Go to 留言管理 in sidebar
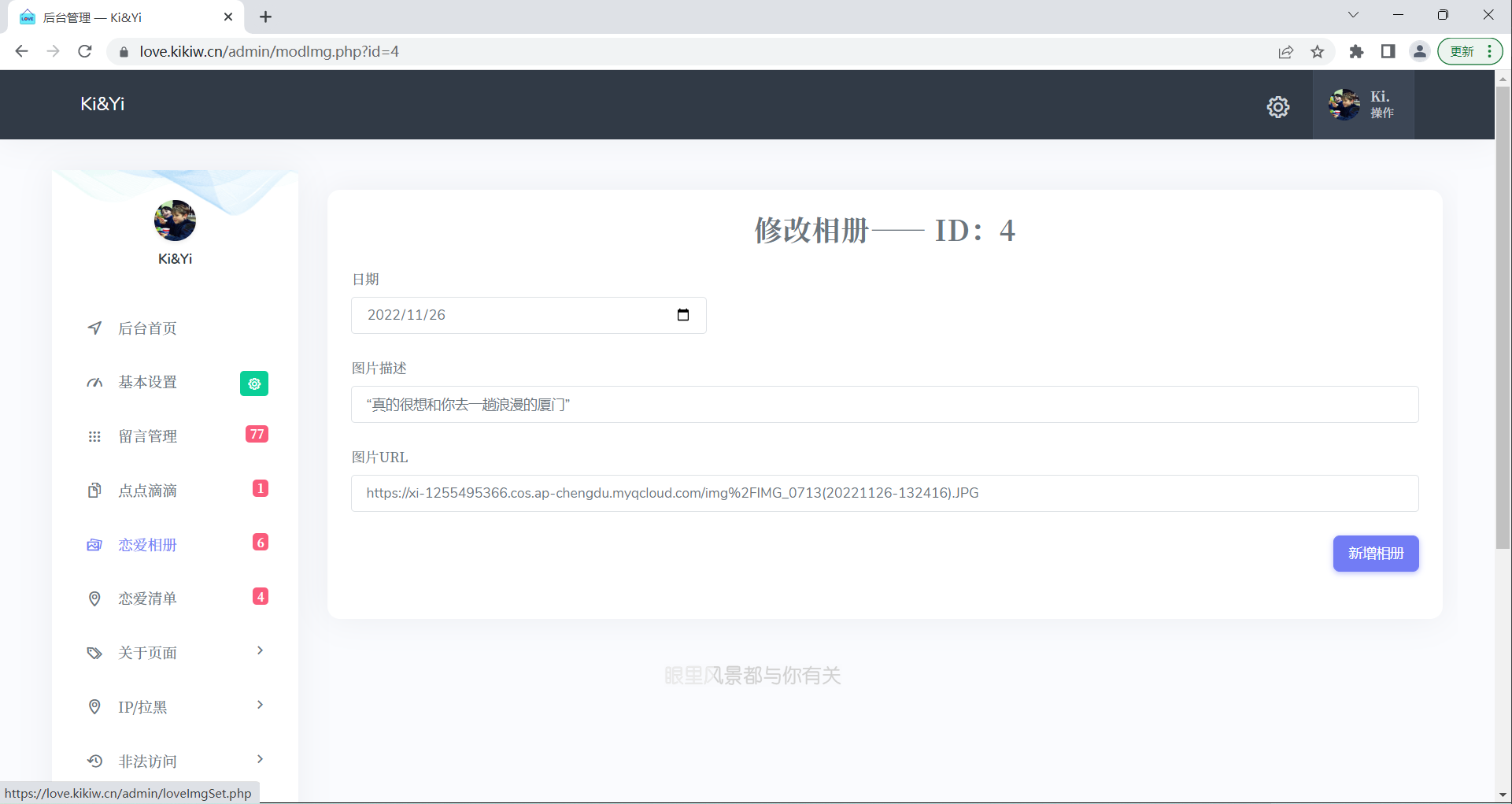 click(x=147, y=436)
